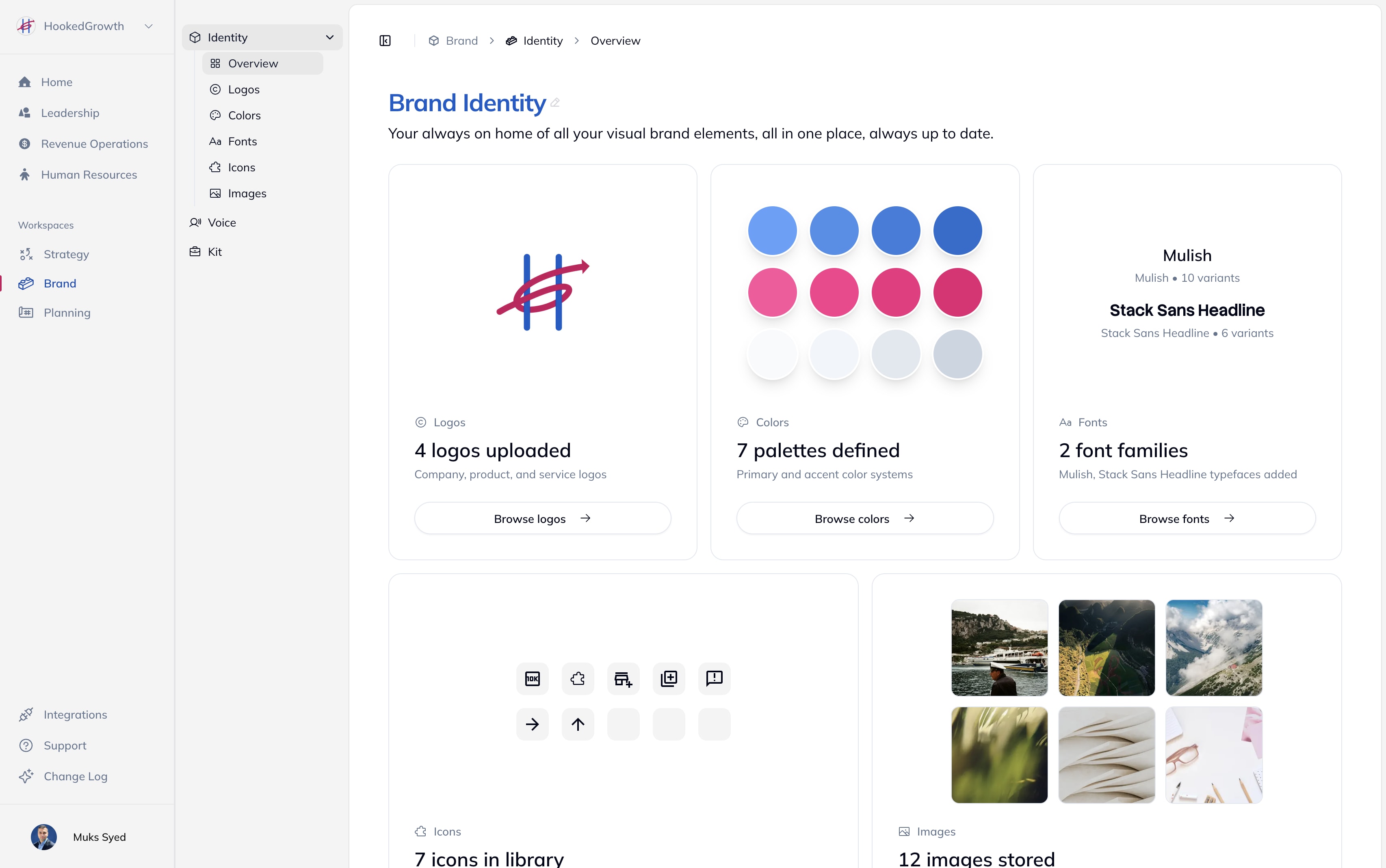Open the Voice menu item
The width and height of the screenshot is (1386, 868).
(x=222, y=223)
